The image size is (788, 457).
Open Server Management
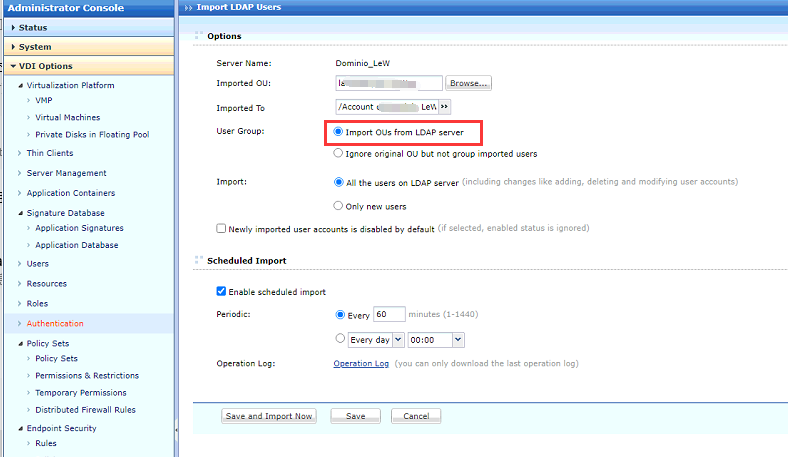[66, 173]
